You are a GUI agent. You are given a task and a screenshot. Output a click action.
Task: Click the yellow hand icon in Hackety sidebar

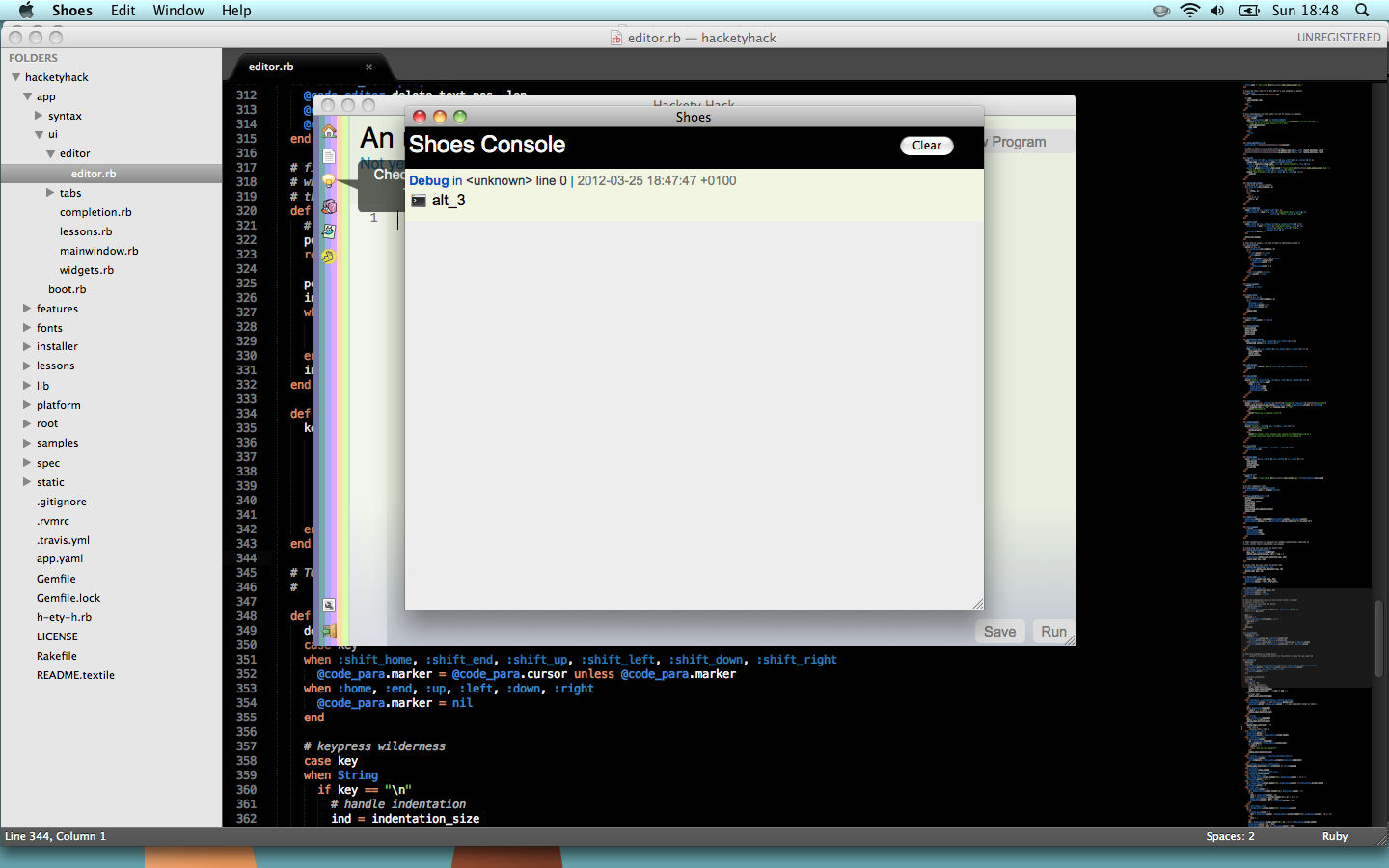tap(329, 257)
